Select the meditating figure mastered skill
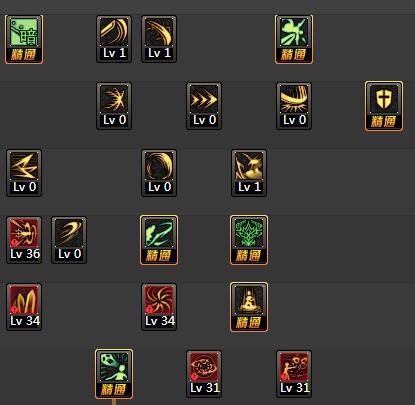The height and width of the screenshot is (405, 415). pyautogui.click(x=249, y=307)
